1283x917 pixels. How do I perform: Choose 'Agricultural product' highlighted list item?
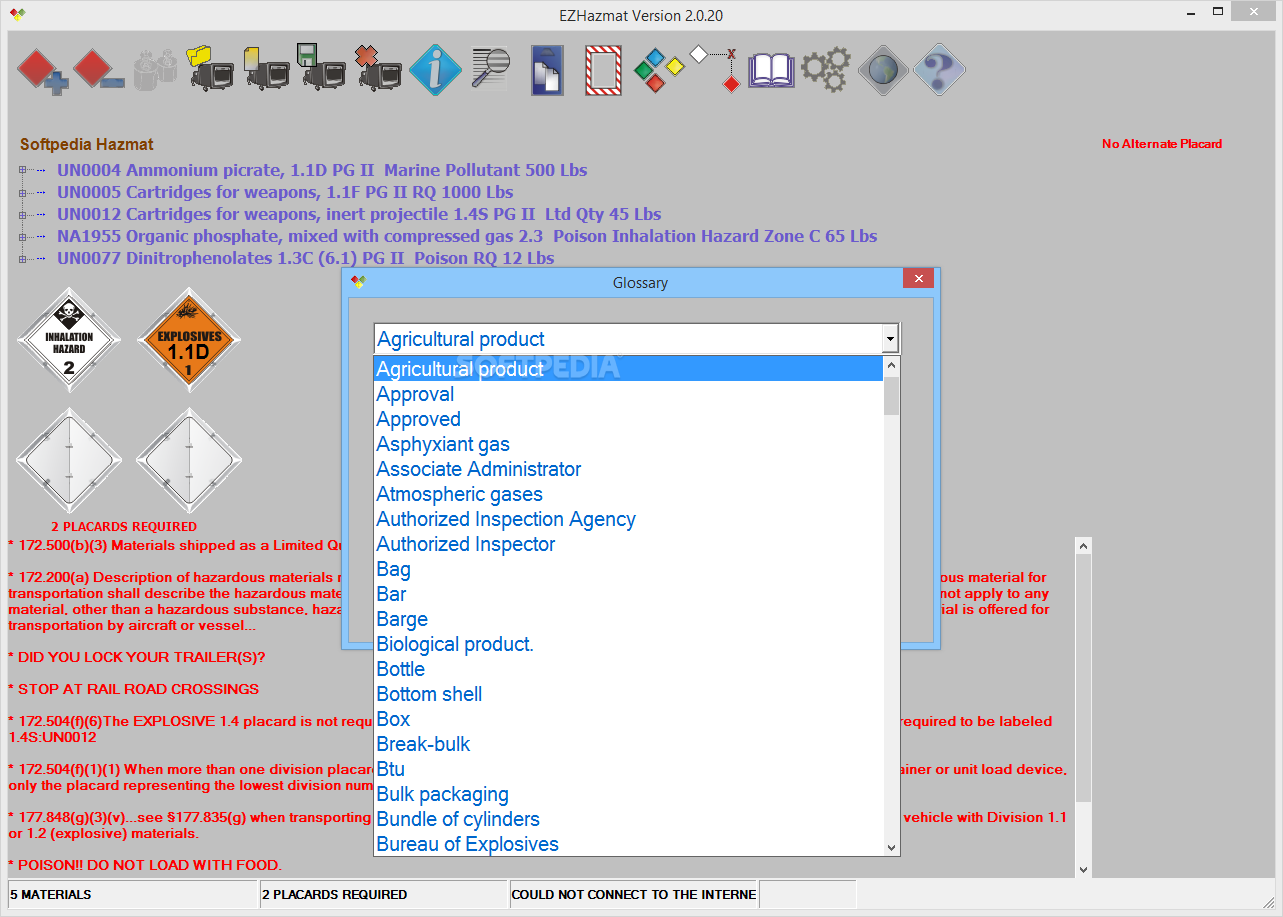[x=628, y=369]
